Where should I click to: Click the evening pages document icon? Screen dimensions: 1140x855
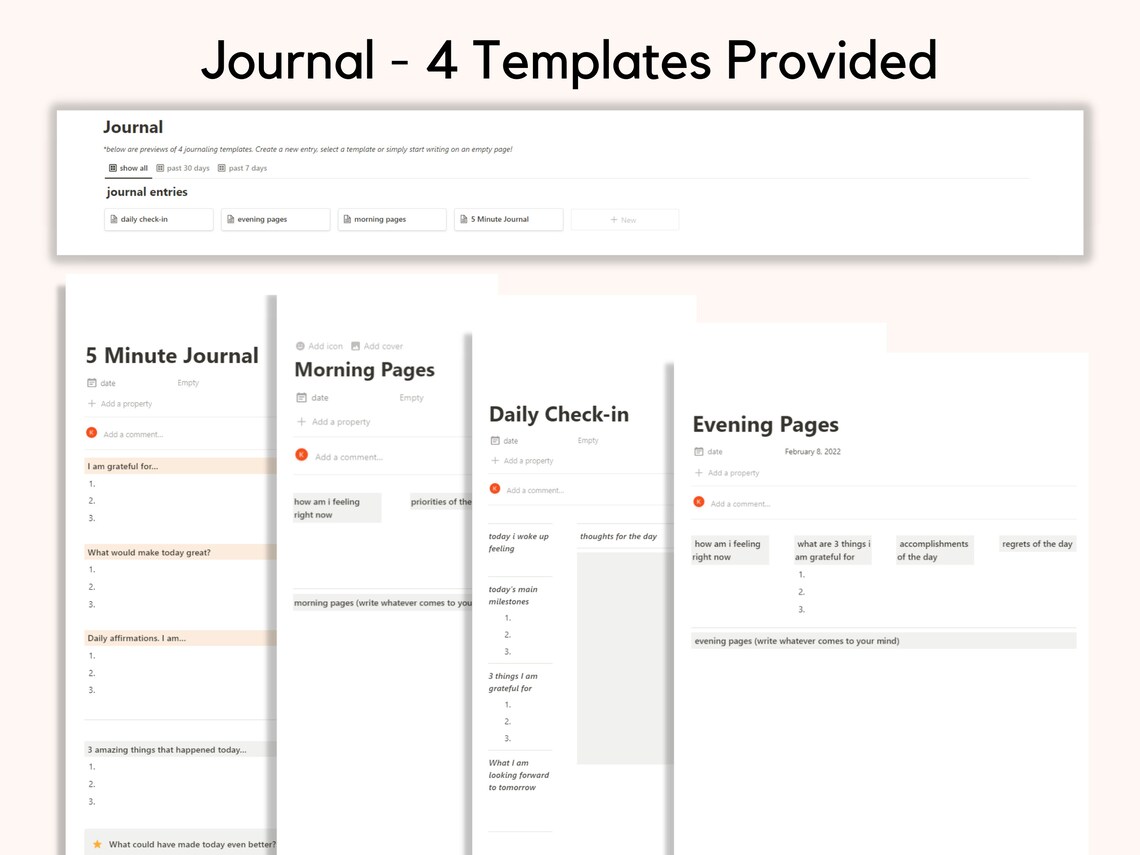232,219
